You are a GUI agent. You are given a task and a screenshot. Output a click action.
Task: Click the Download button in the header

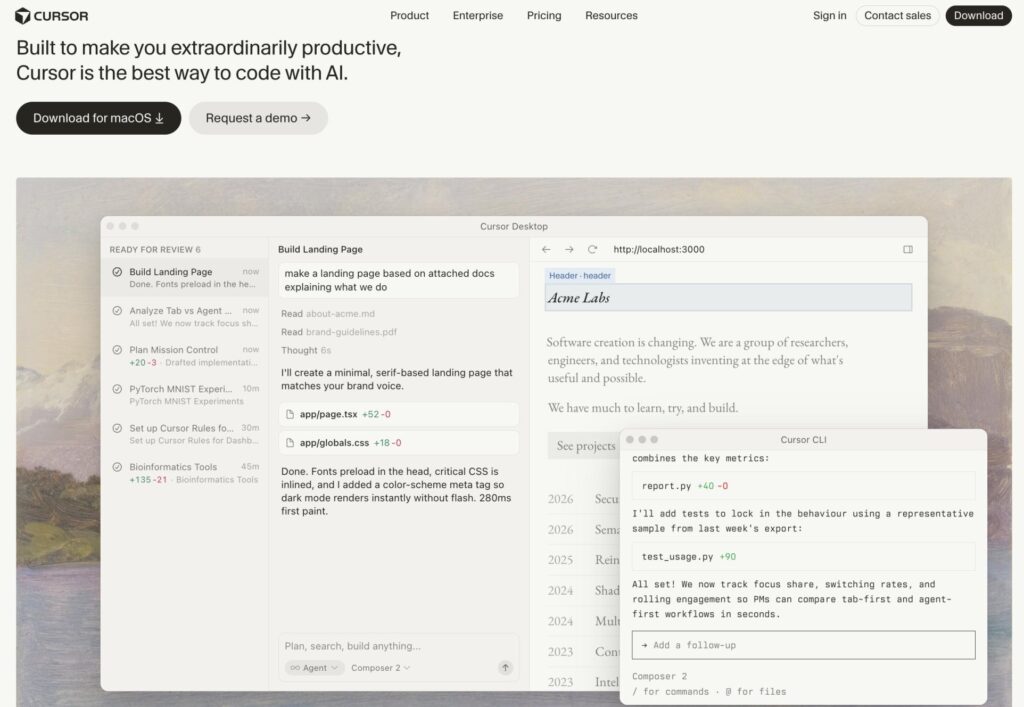point(978,16)
